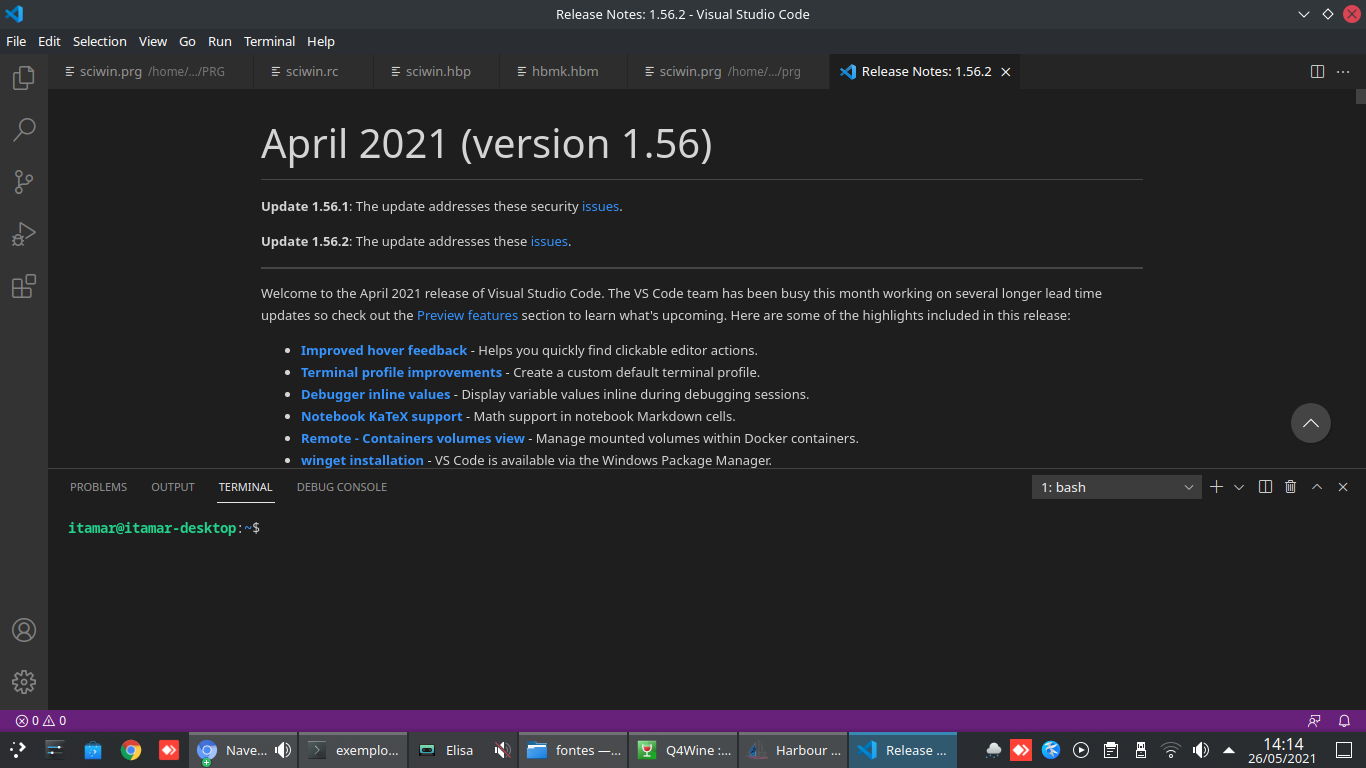Open the Explorer view in activity bar
The image size is (1366, 768).
(24, 78)
